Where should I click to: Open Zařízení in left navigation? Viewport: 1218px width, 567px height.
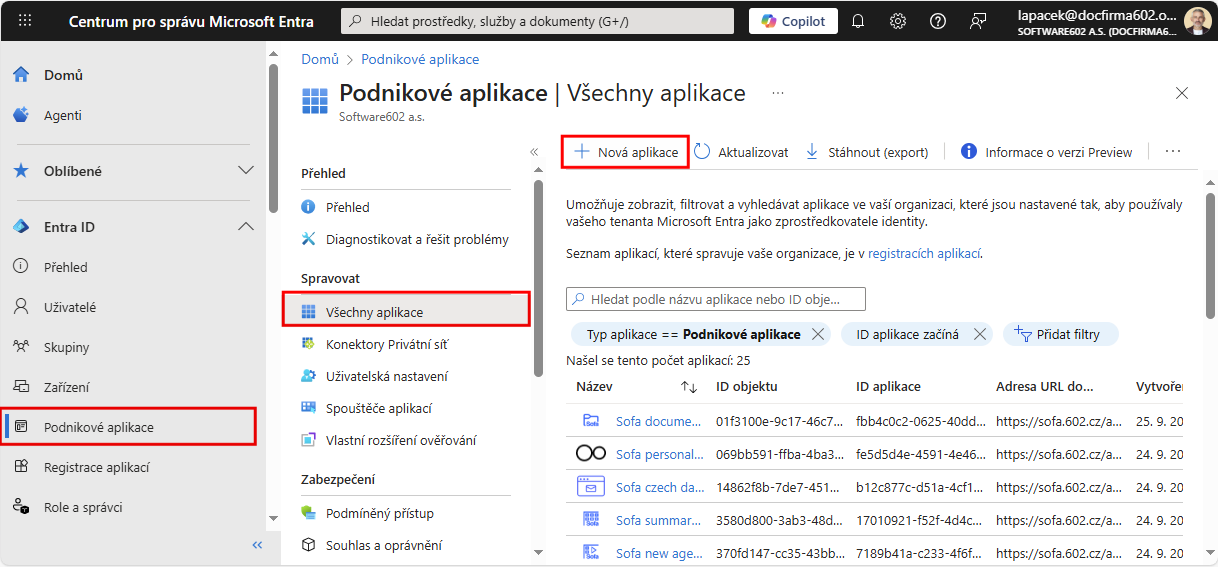click(66, 387)
